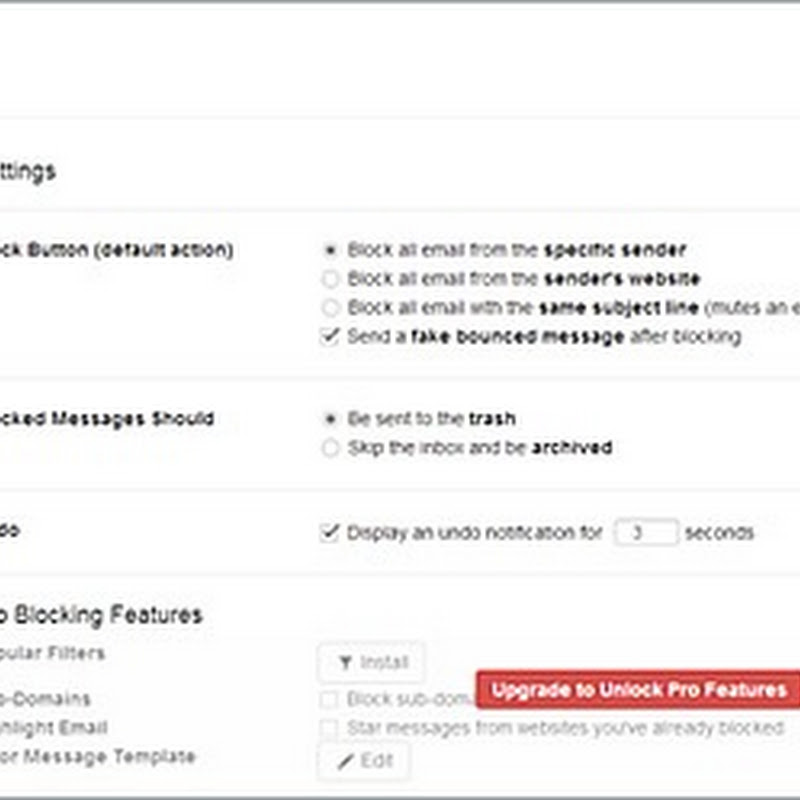Screen dimensions: 800x800
Task: Click the Pro Blocking Features heading
Action: [x=102, y=614]
